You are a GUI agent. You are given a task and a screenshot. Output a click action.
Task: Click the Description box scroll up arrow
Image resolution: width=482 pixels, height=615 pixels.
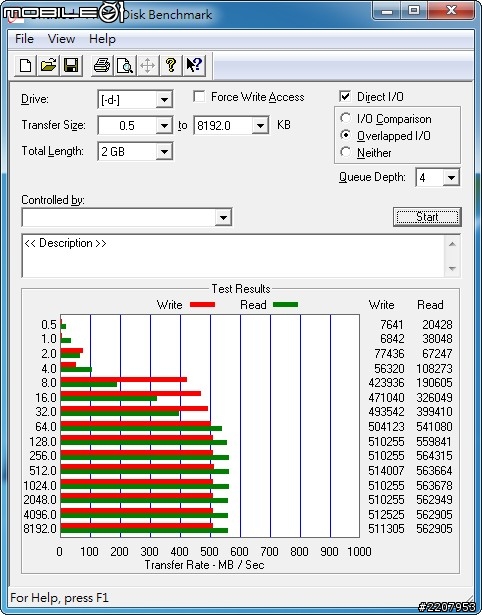click(452, 244)
